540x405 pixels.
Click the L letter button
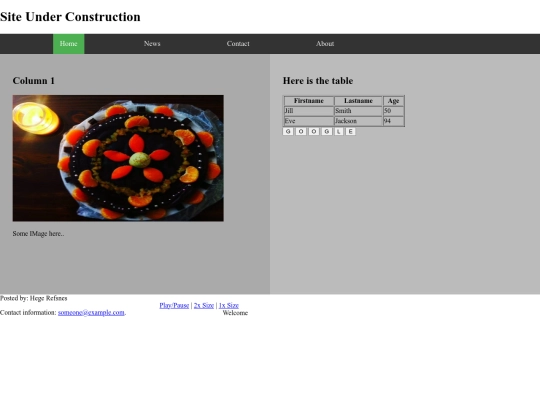(339, 132)
